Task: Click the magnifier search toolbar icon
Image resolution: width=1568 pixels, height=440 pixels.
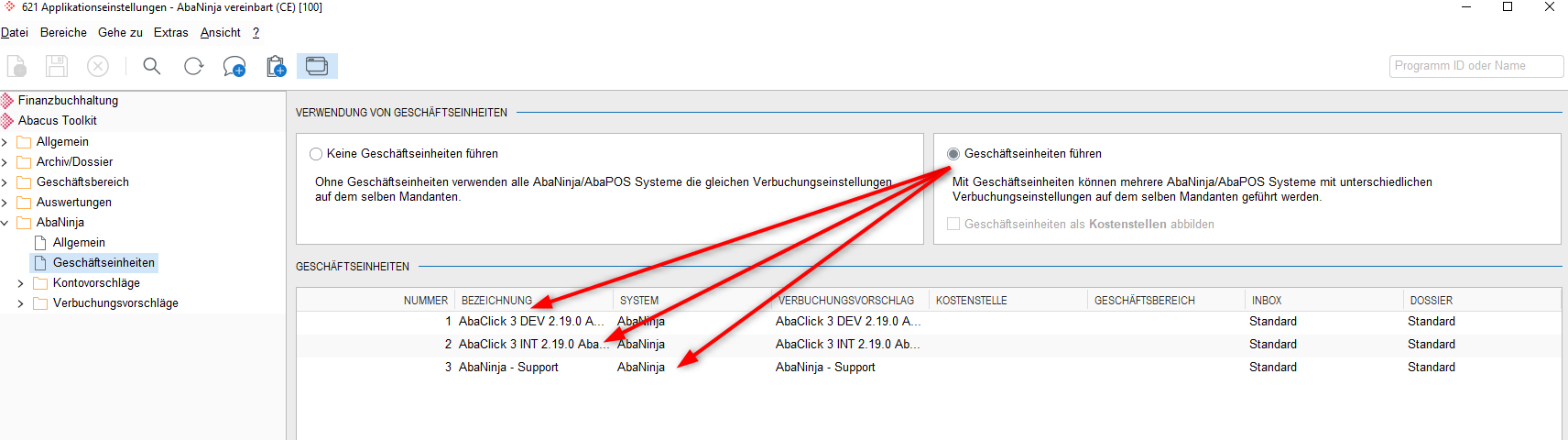Action: pyautogui.click(x=152, y=66)
